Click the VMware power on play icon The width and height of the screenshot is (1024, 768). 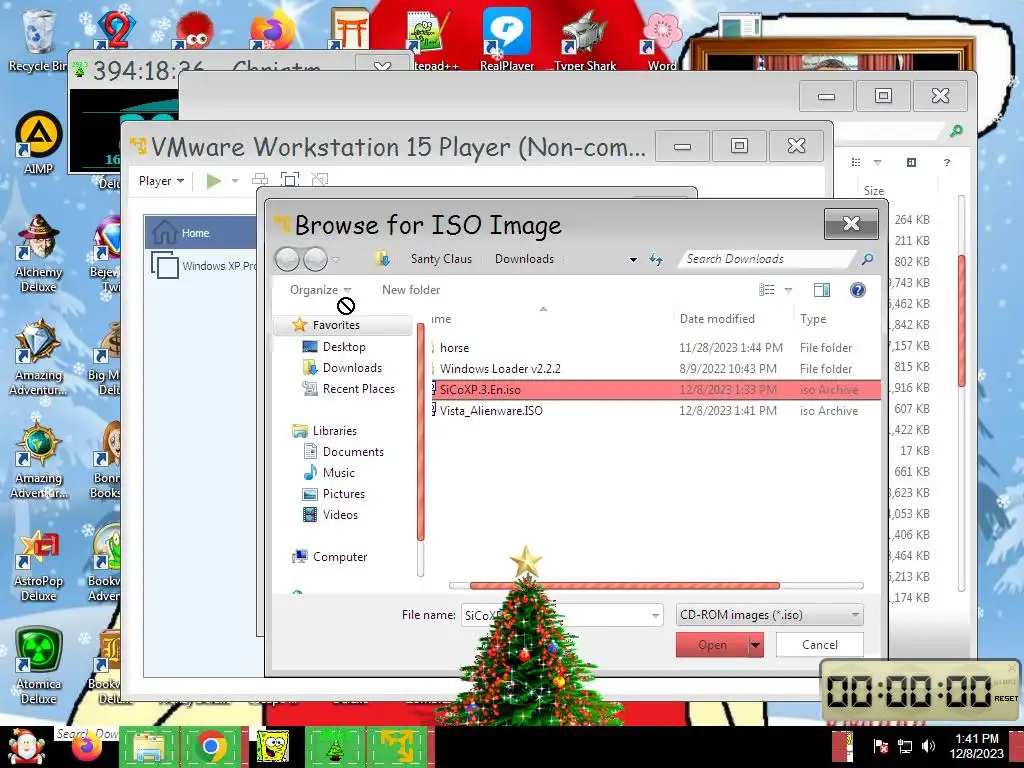pos(213,180)
